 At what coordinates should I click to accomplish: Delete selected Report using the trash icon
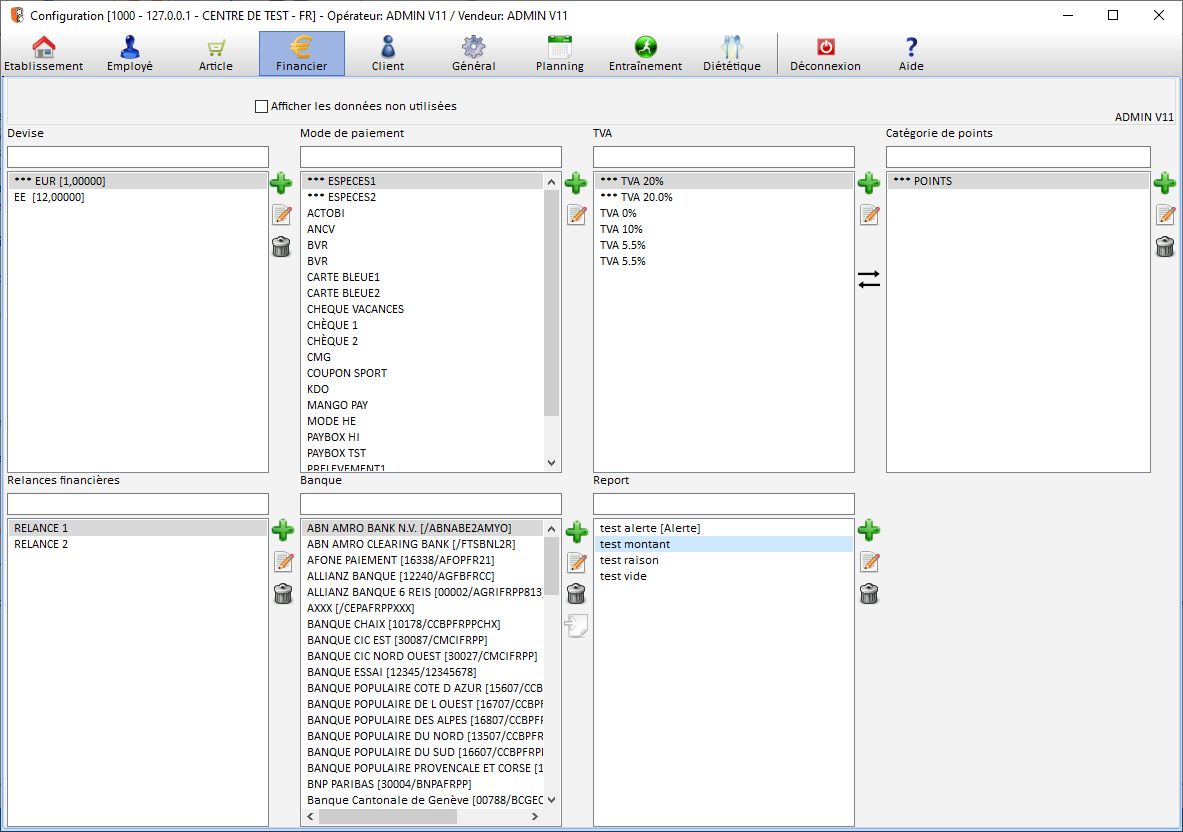pos(869,594)
